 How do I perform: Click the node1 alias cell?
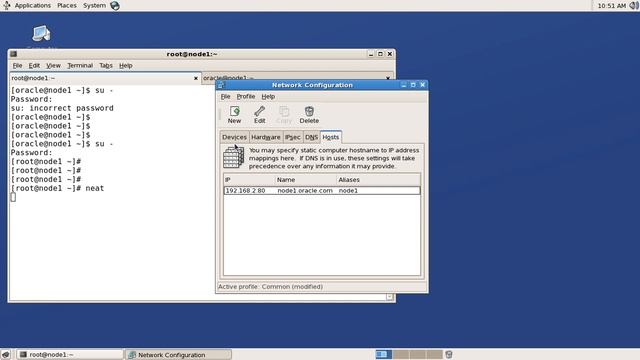348,191
